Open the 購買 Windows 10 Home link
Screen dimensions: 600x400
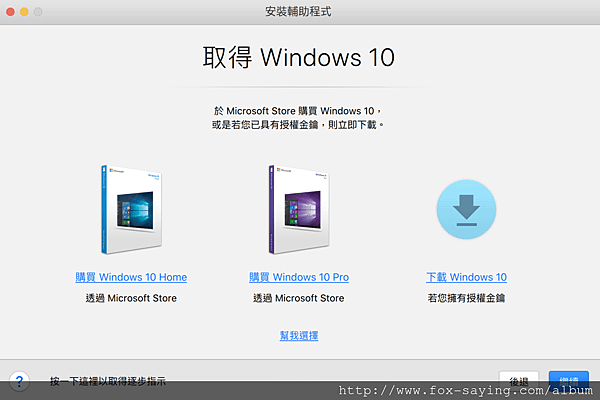(131, 277)
